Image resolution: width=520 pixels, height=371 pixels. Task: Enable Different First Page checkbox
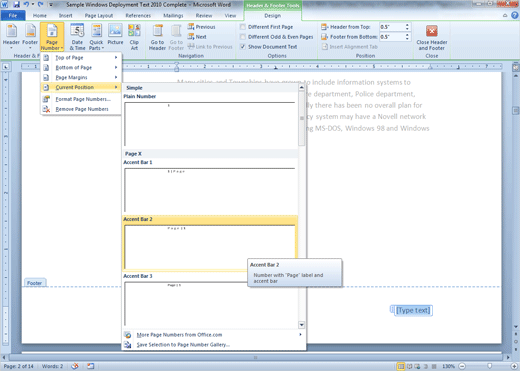coord(243,27)
